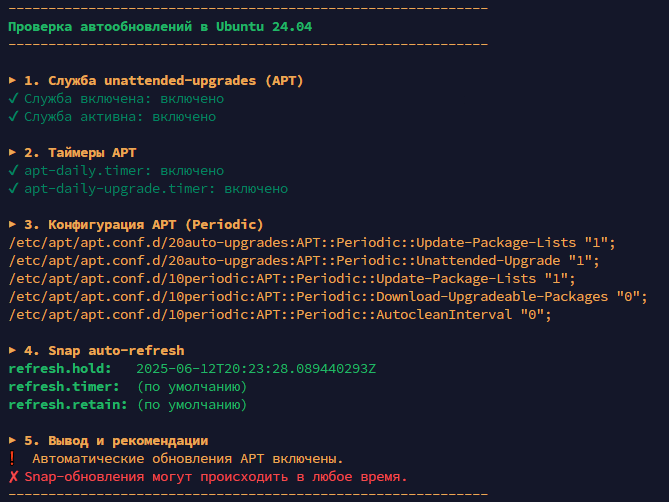Click the 'refresh.timer:' label
669x502 pixels.
tap(64, 387)
